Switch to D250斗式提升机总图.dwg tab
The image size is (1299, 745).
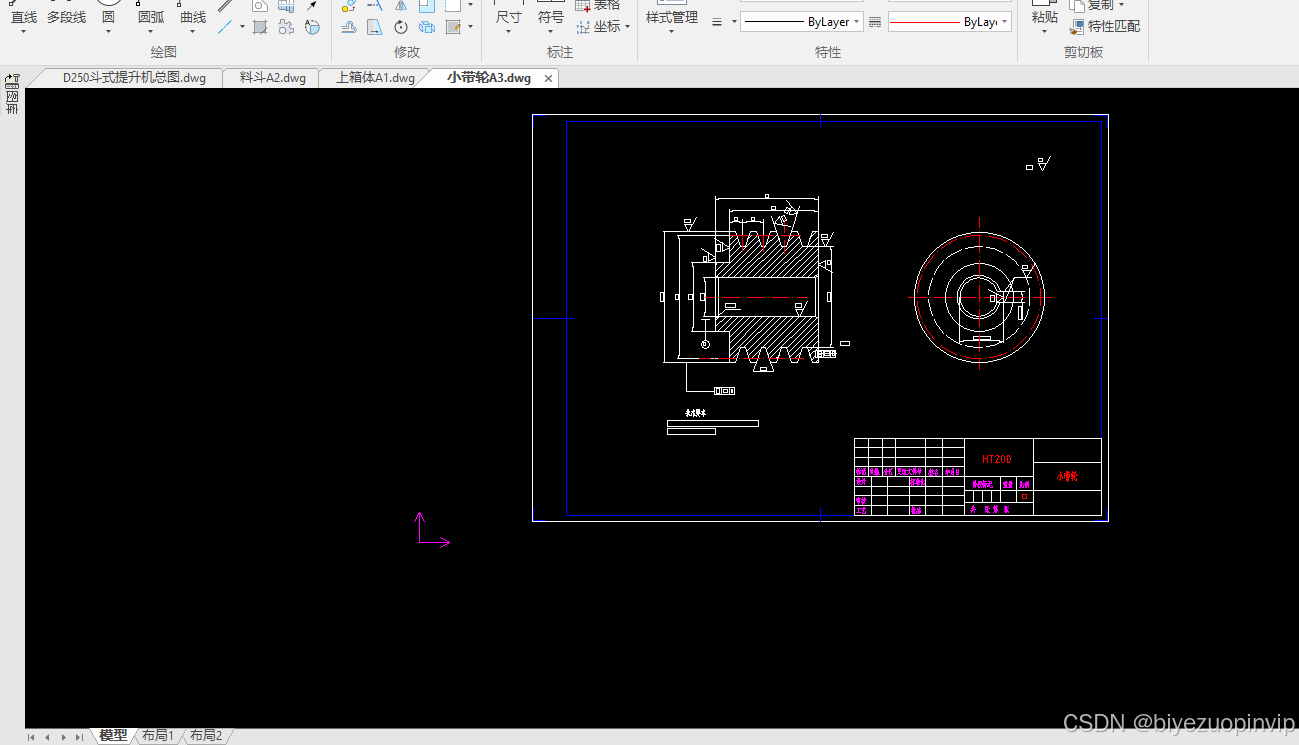134,78
